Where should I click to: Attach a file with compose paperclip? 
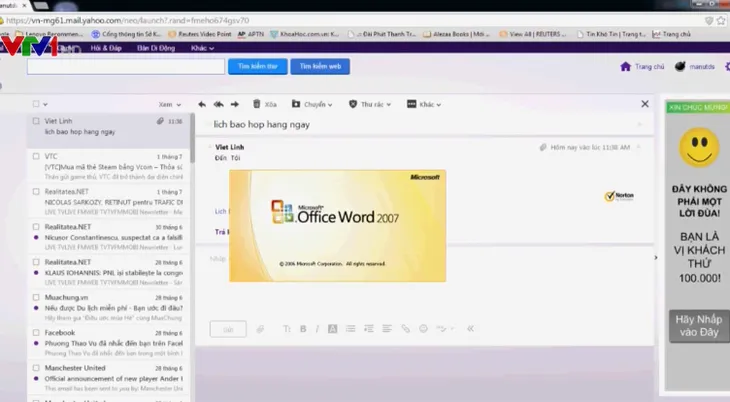(260, 329)
